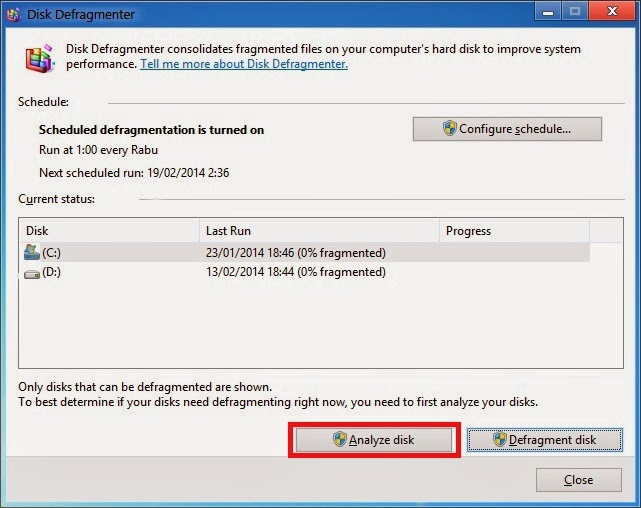
Task: Click the Scheduled defragmentation is turned on text
Action: tap(151, 130)
